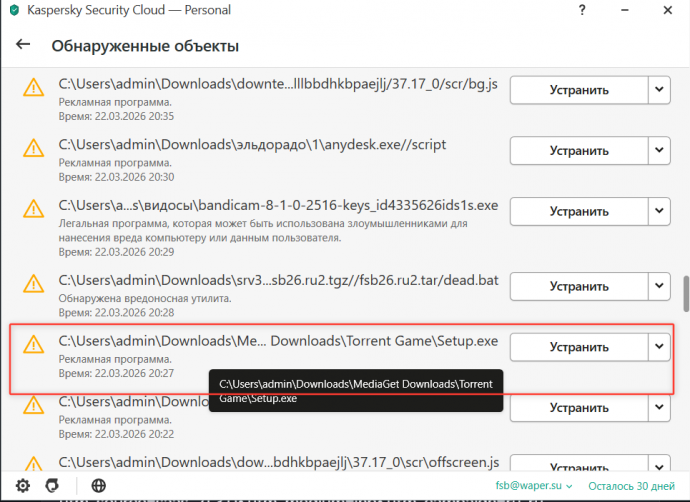The image size is (690, 502).
Task: Open action dropdown for bandicam entry
Action: point(658,211)
